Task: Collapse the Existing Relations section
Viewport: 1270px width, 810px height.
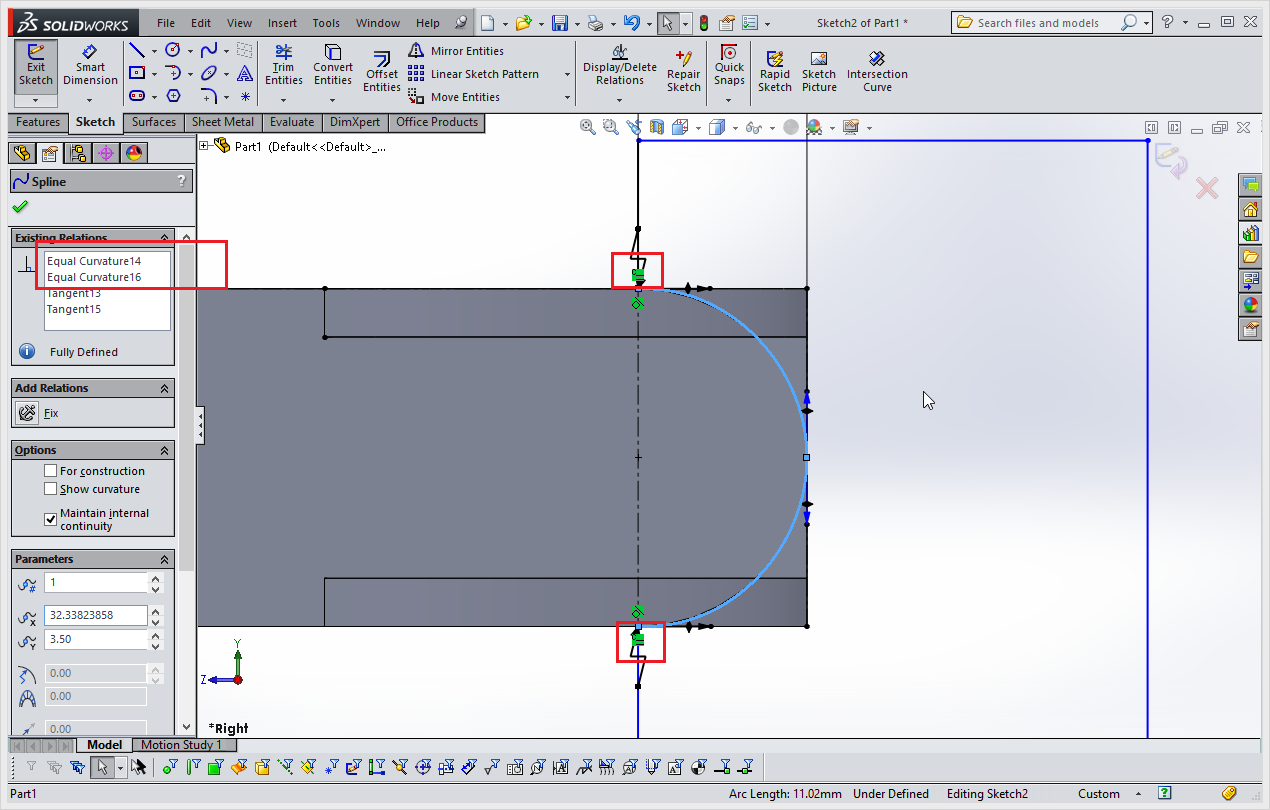Action: tap(165, 238)
